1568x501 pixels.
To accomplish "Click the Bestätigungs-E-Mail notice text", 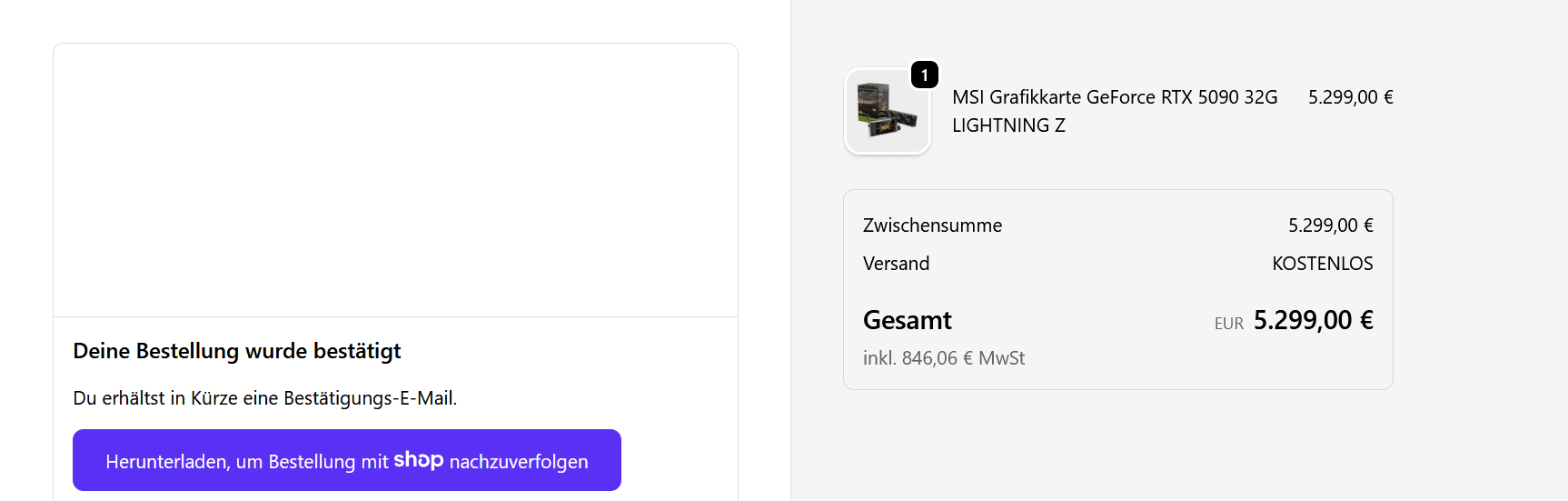I will point(264,398).
